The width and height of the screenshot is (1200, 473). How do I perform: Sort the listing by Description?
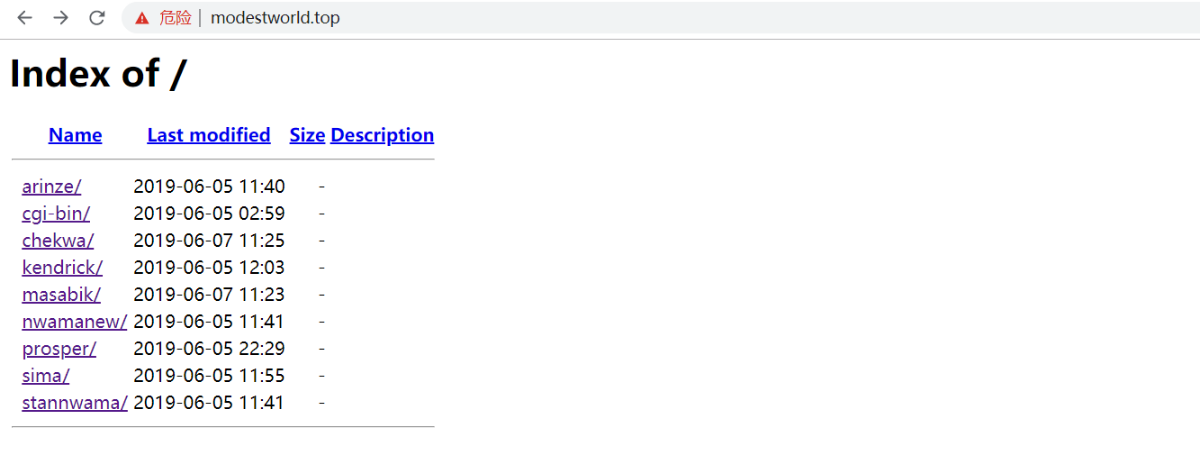click(382, 135)
